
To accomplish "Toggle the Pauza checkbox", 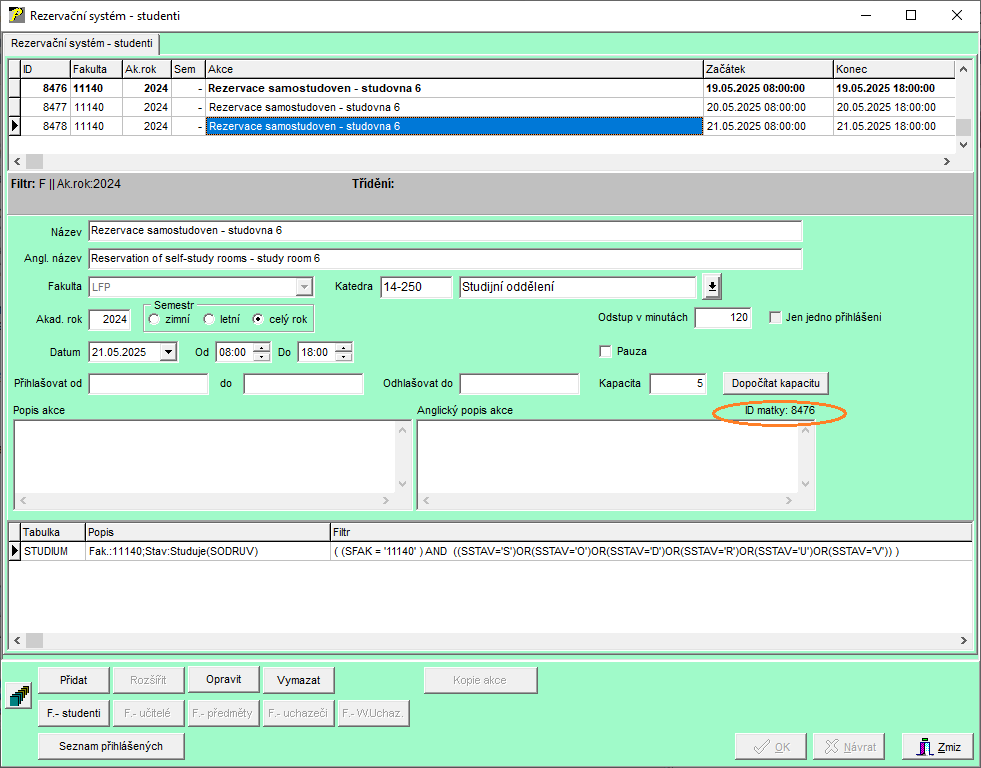I will (604, 352).
